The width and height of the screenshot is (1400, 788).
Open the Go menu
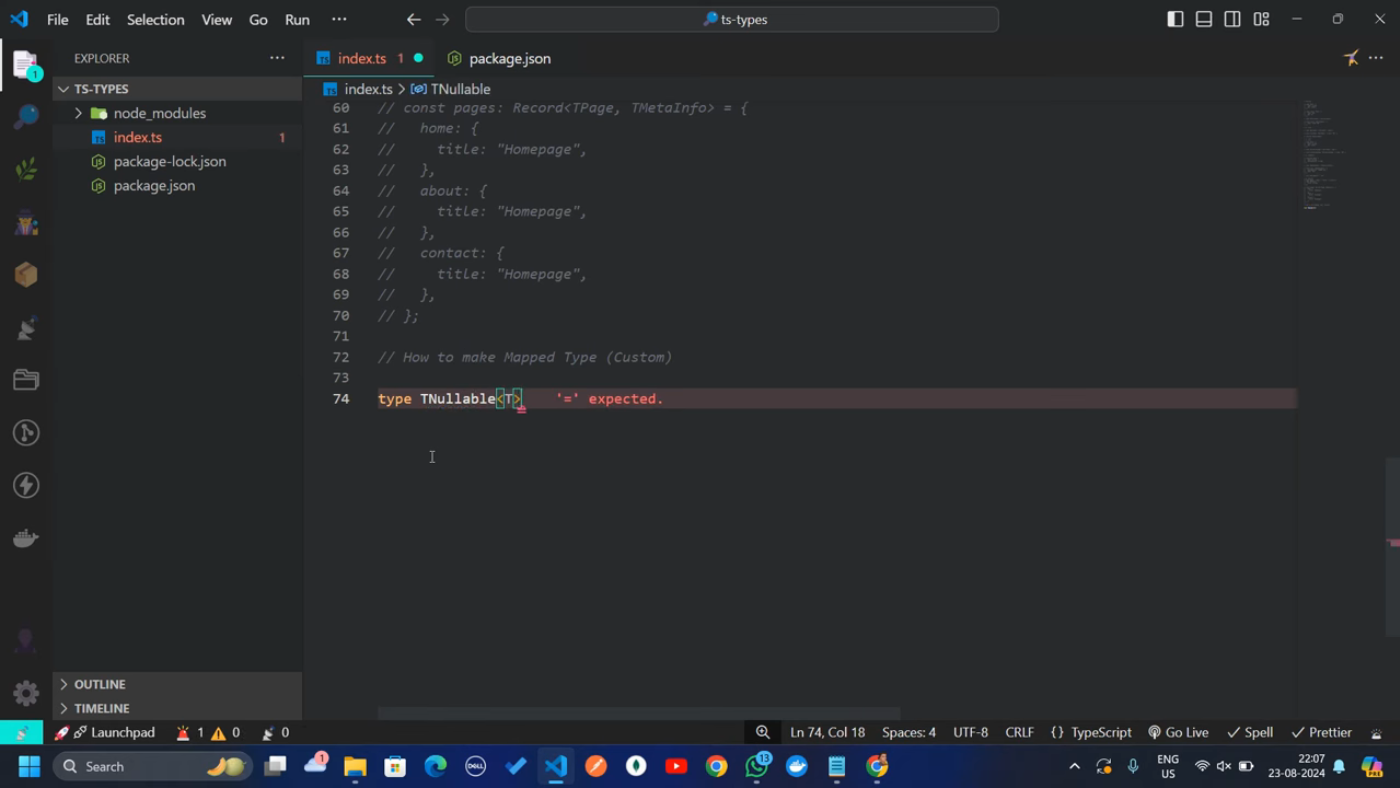coord(258,19)
